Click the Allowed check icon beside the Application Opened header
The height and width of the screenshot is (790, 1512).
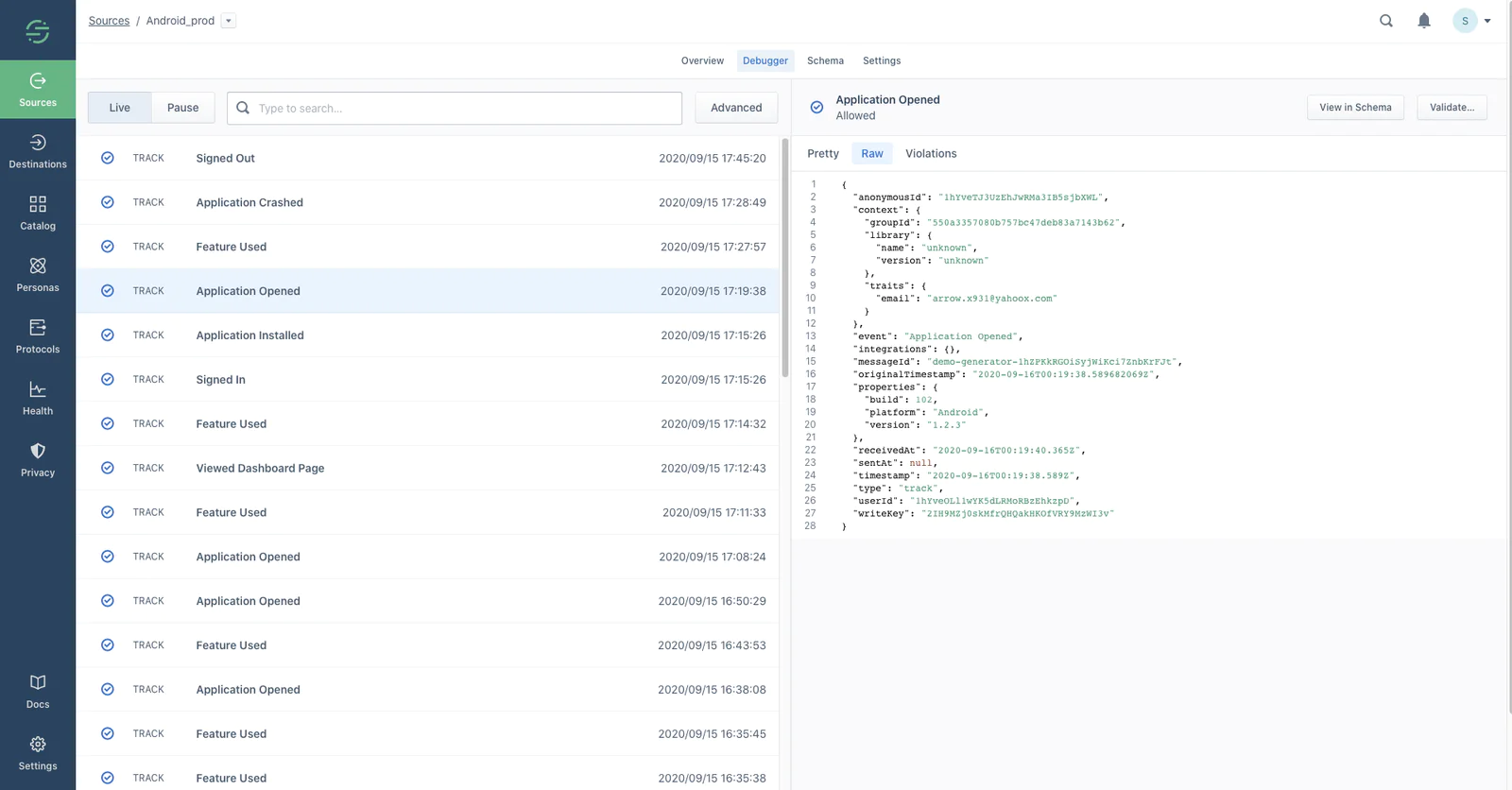(x=816, y=107)
